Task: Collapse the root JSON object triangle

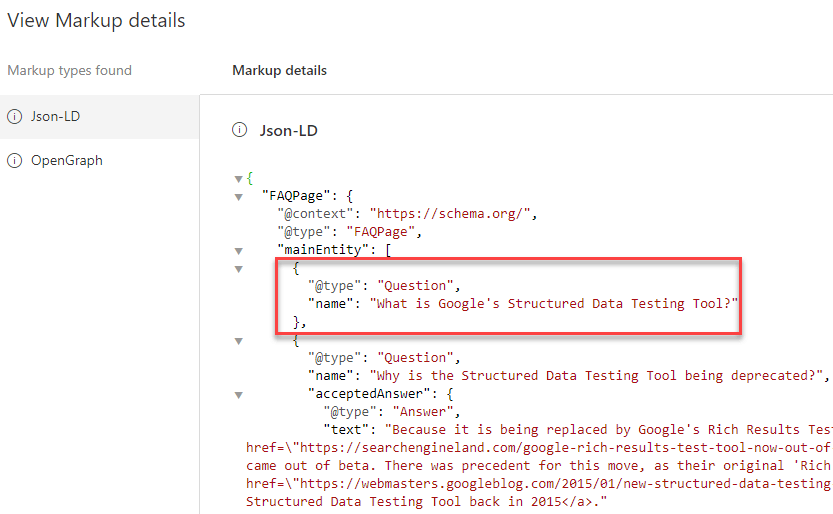Action: coord(239,179)
